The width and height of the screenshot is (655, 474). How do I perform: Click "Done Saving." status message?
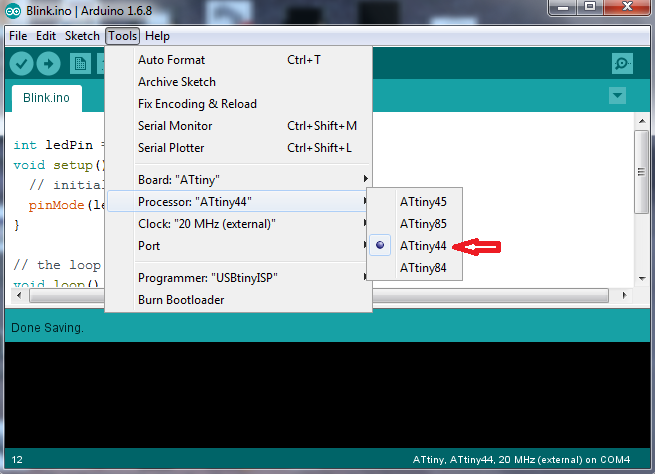click(47, 328)
